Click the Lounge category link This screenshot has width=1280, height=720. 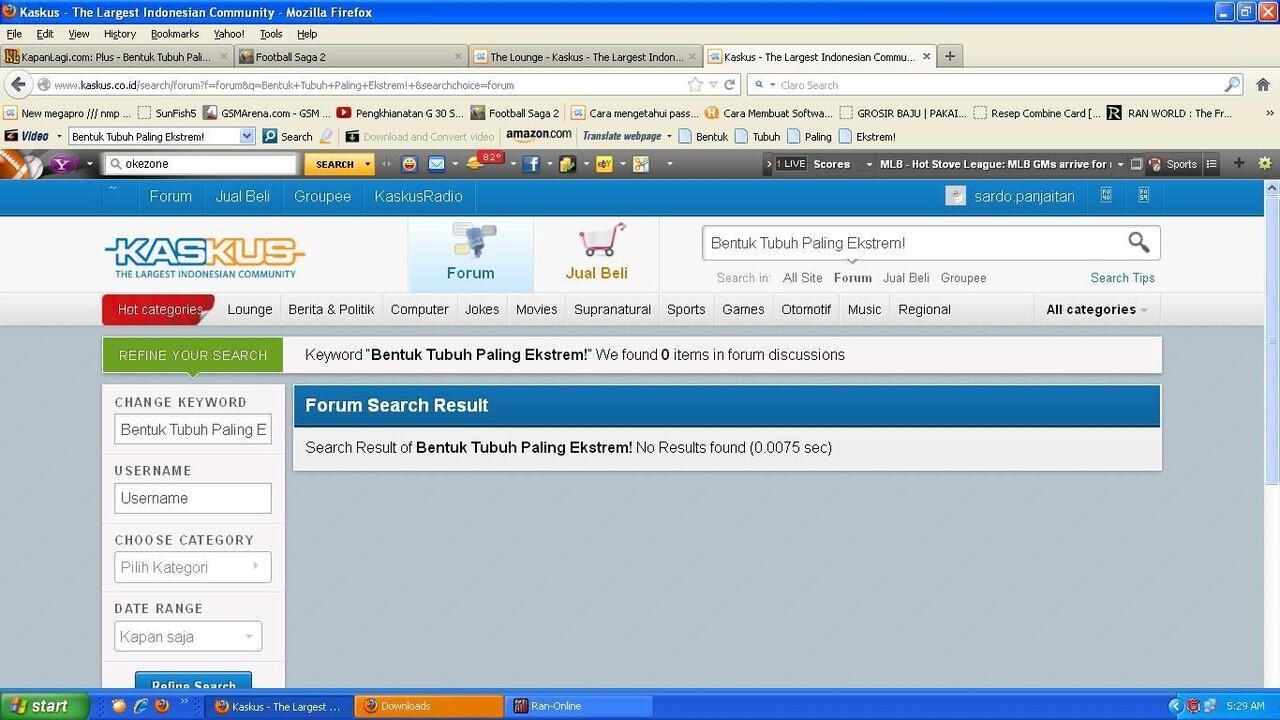[x=249, y=310]
